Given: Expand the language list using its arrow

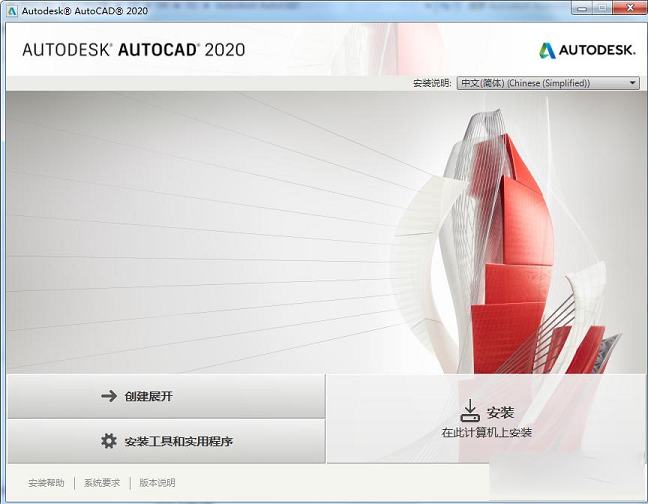Looking at the screenshot, I should pos(633,83).
